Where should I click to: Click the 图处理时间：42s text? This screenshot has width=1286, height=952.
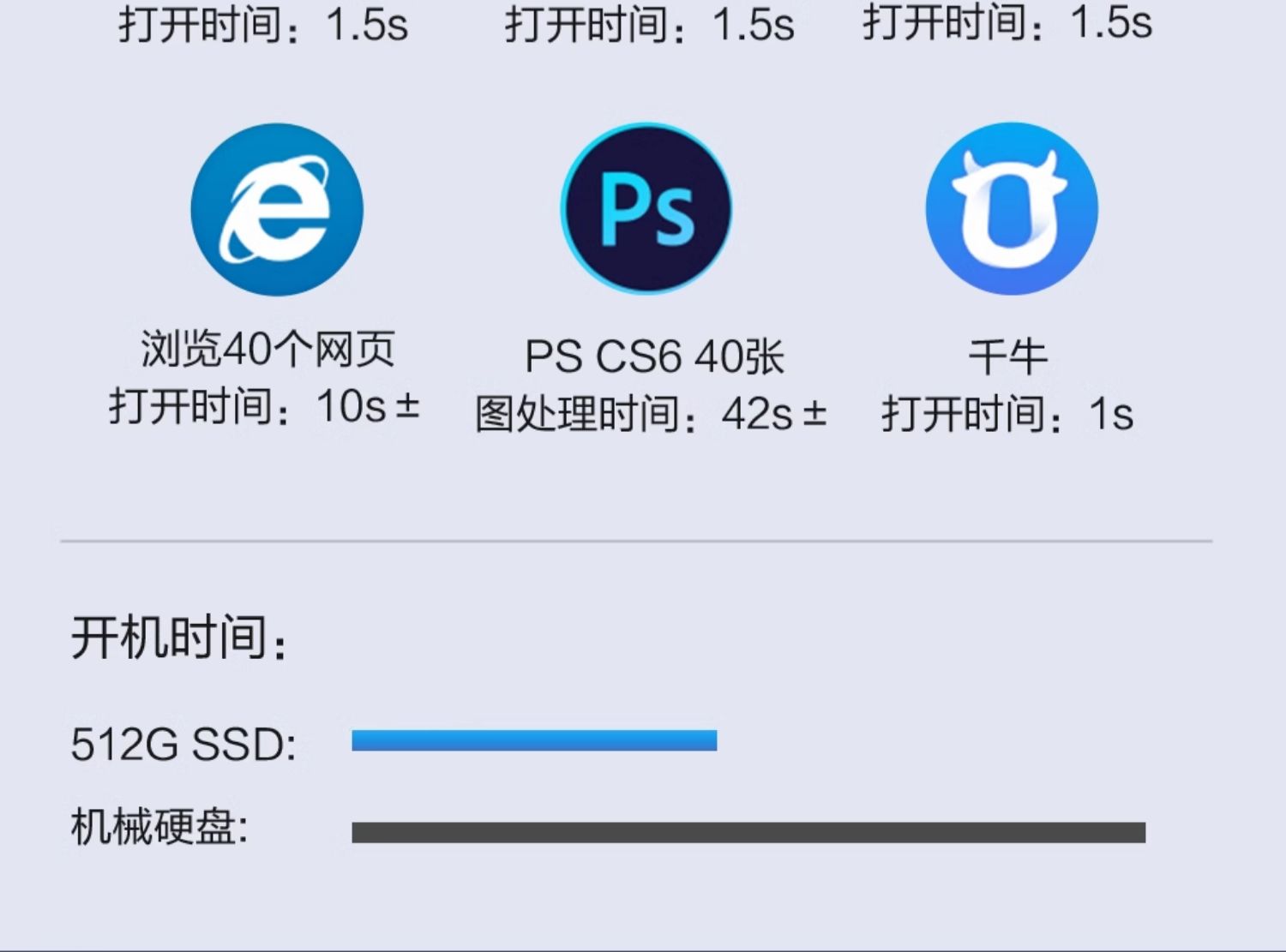tap(634, 415)
